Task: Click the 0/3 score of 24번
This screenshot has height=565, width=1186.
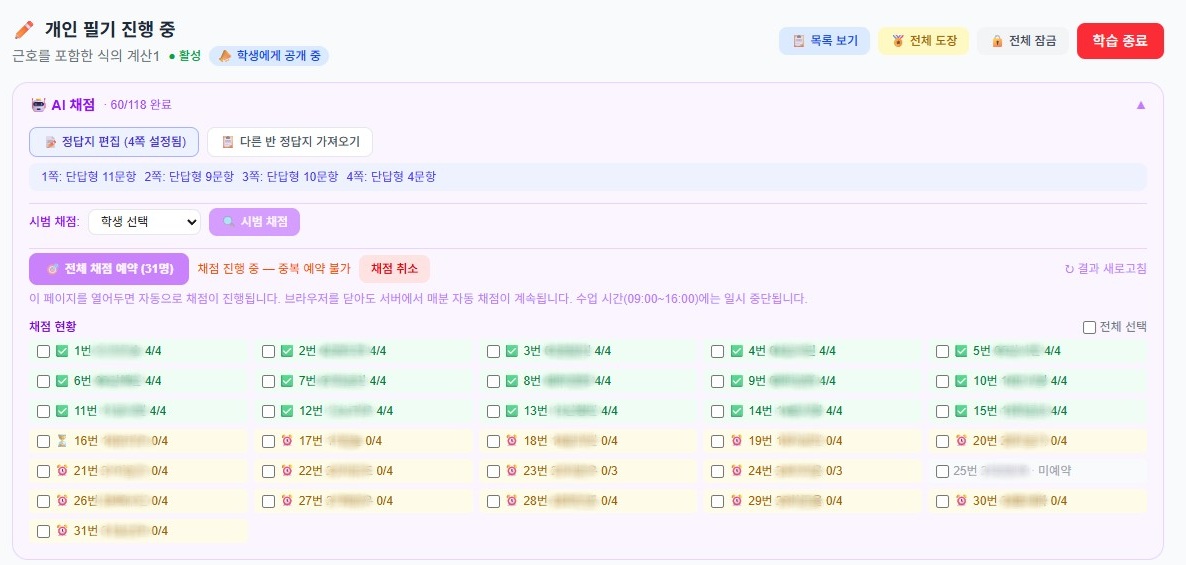Action: [834, 471]
